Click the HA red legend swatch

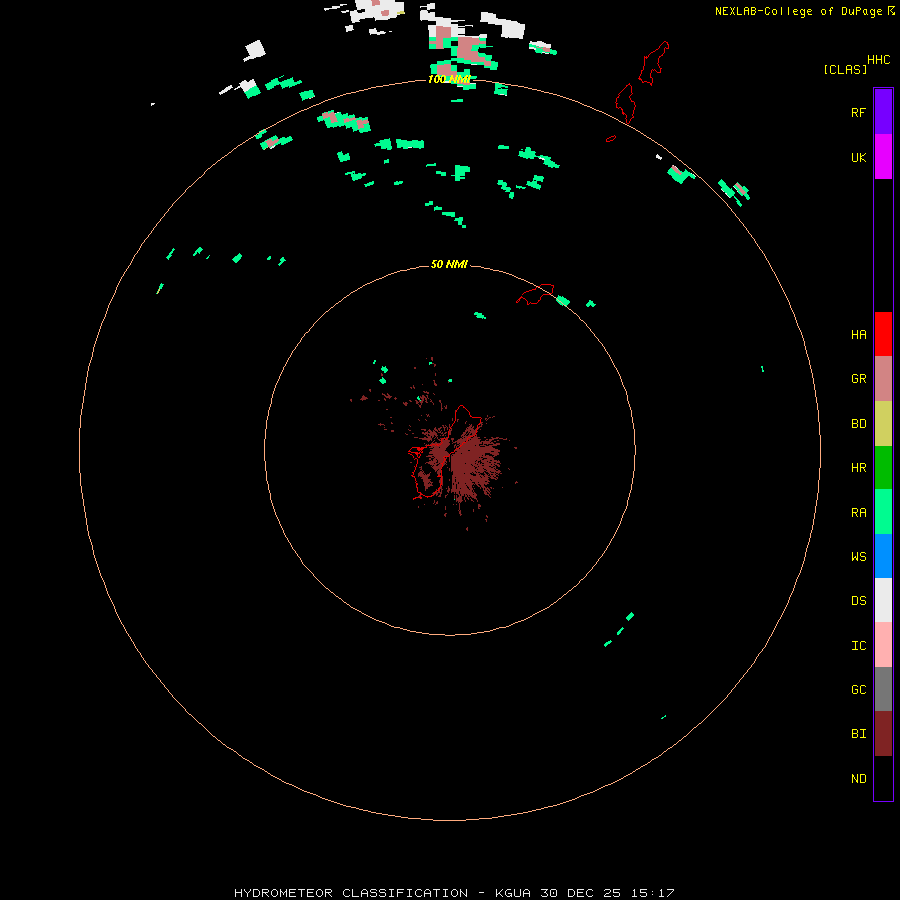point(883,334)
